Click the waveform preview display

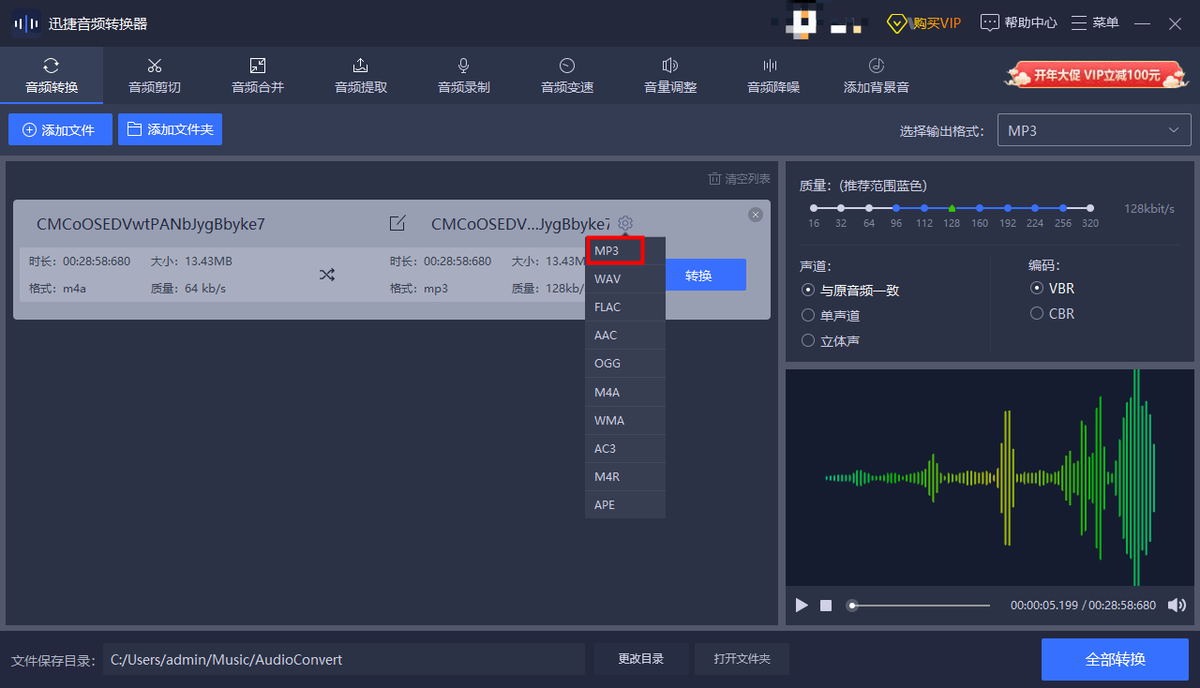click(989, 478)
